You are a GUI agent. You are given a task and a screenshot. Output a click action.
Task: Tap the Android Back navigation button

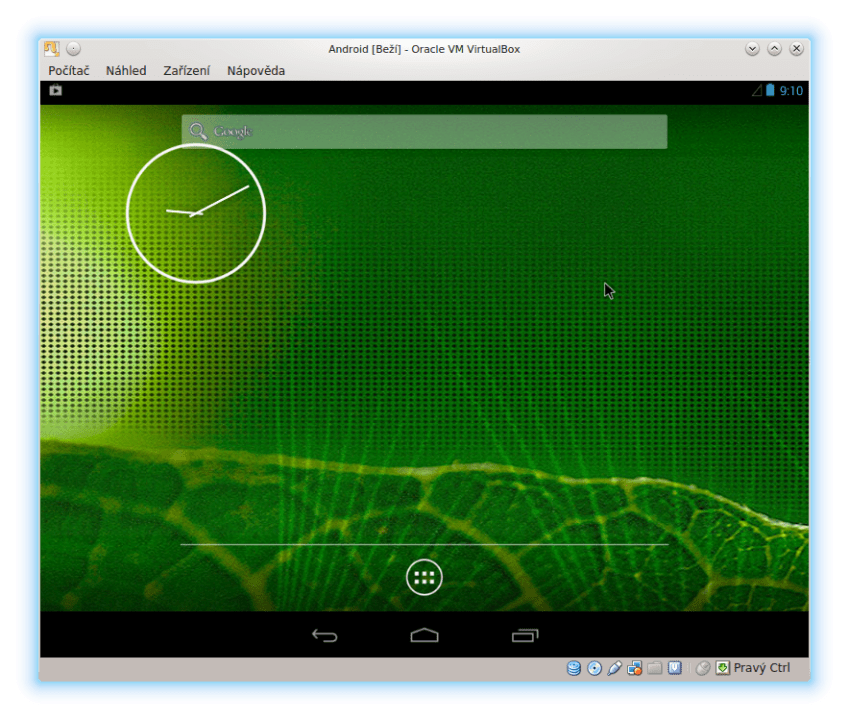pos(325,635)
